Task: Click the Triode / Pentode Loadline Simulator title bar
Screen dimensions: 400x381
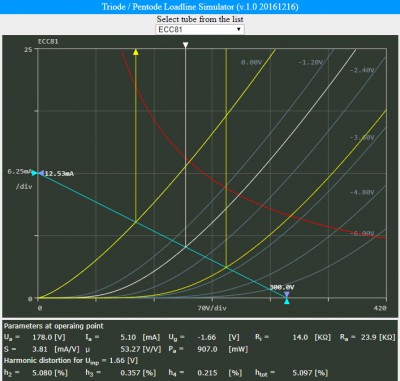Action: (x=200, y=7)
